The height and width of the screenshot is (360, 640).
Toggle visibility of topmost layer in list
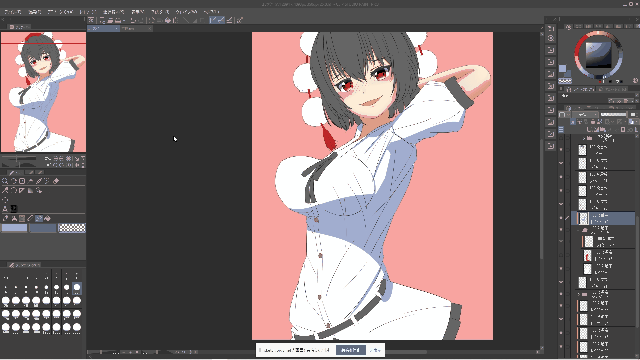tap(561, 150)
